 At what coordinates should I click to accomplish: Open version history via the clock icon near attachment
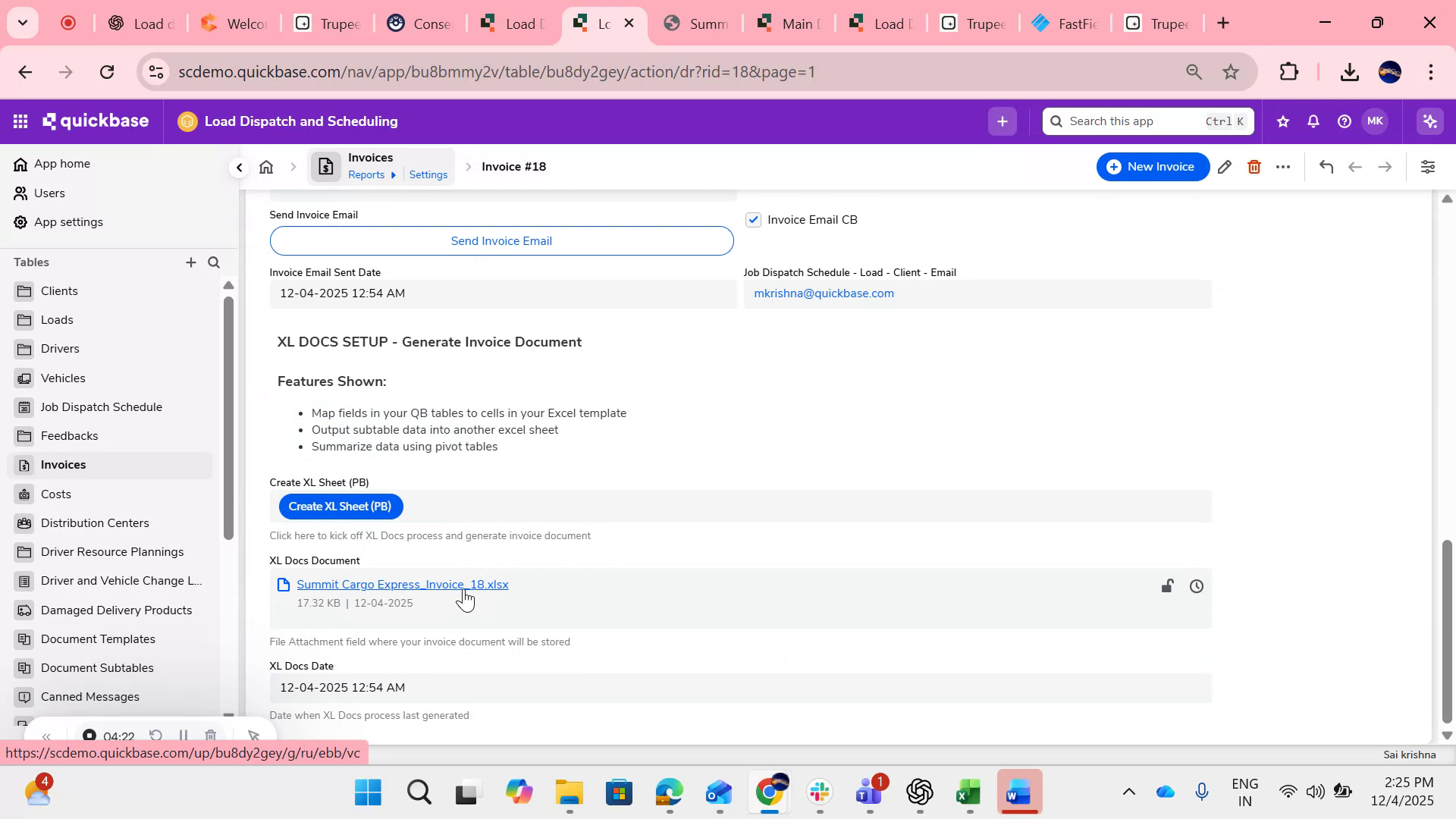1197,585
